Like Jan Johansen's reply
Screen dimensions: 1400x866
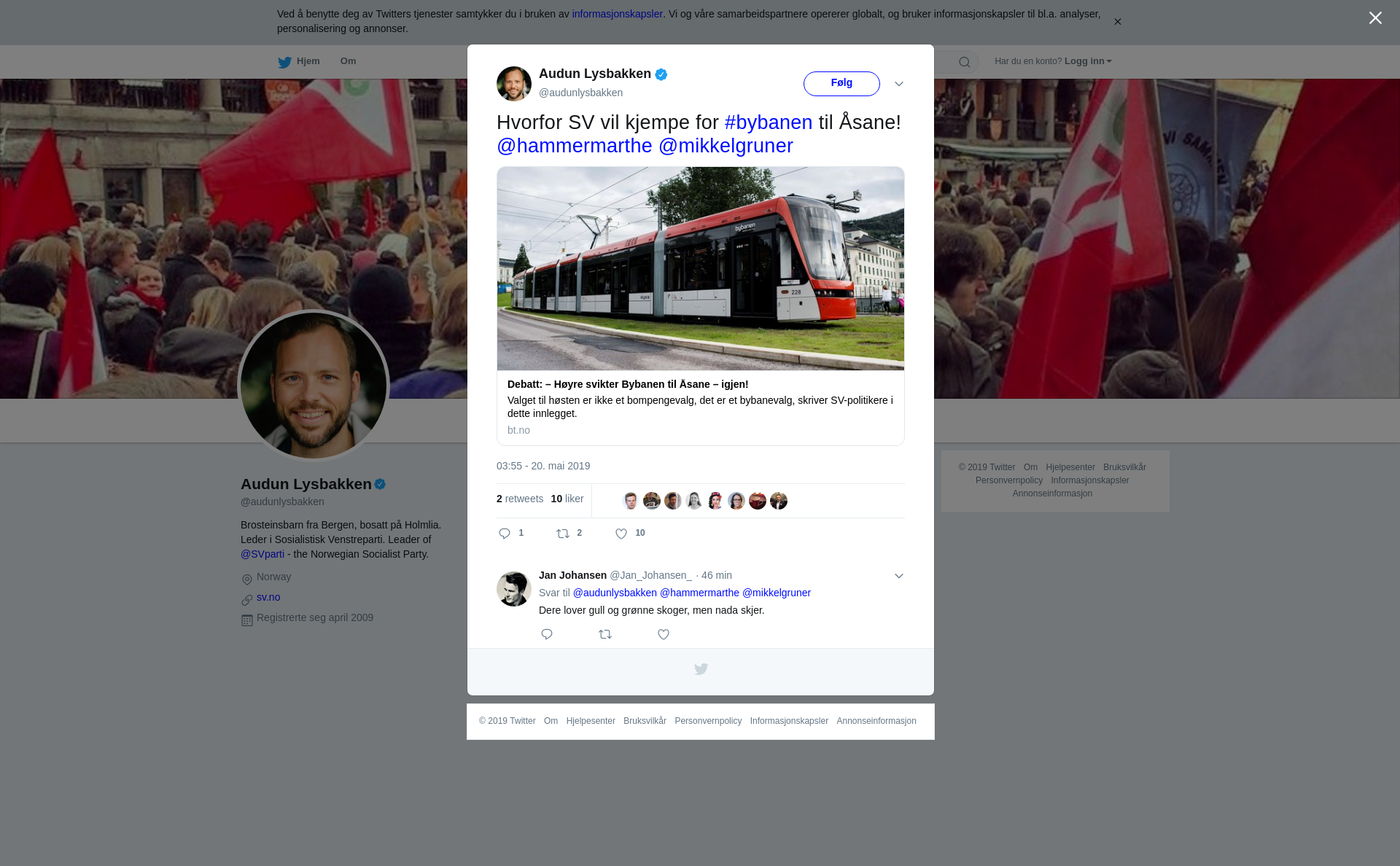[664, 634]
